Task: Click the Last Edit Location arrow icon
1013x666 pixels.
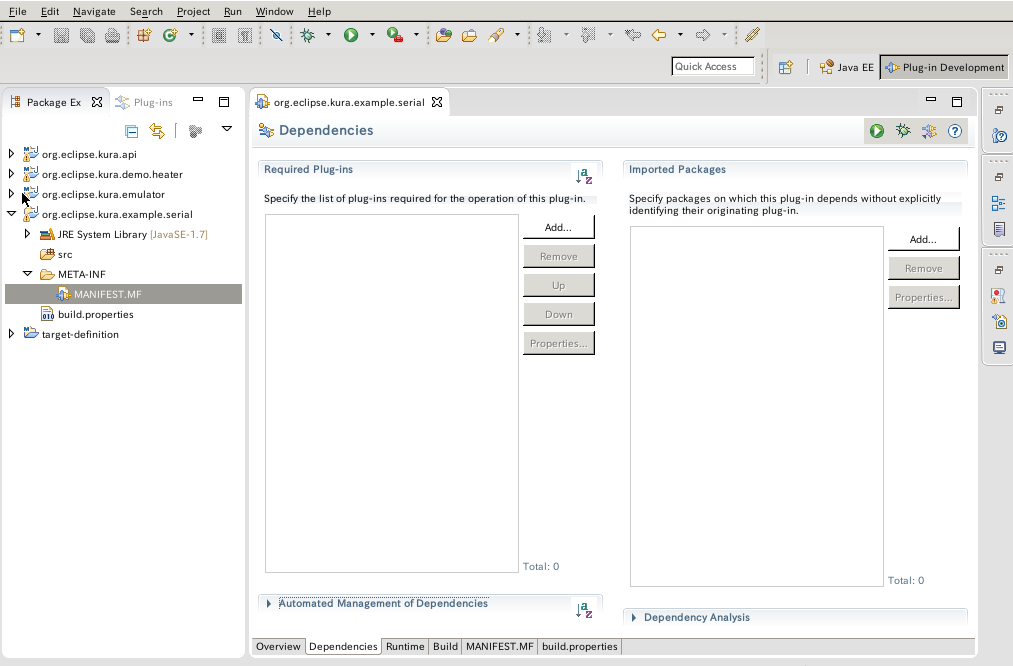Action: coord(633,36)
